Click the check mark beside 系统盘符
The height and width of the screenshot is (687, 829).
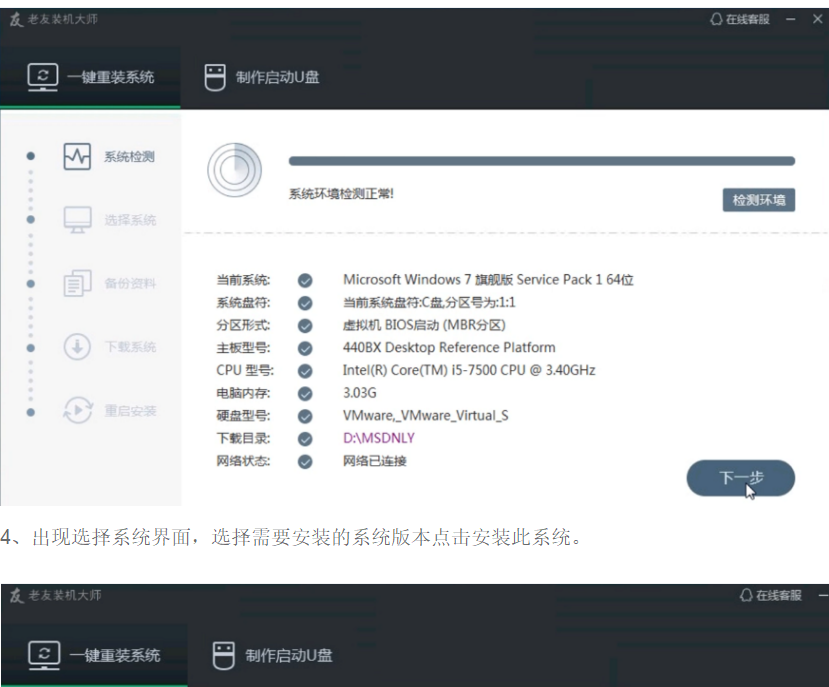pyautogui.click(x=305, y=303)
